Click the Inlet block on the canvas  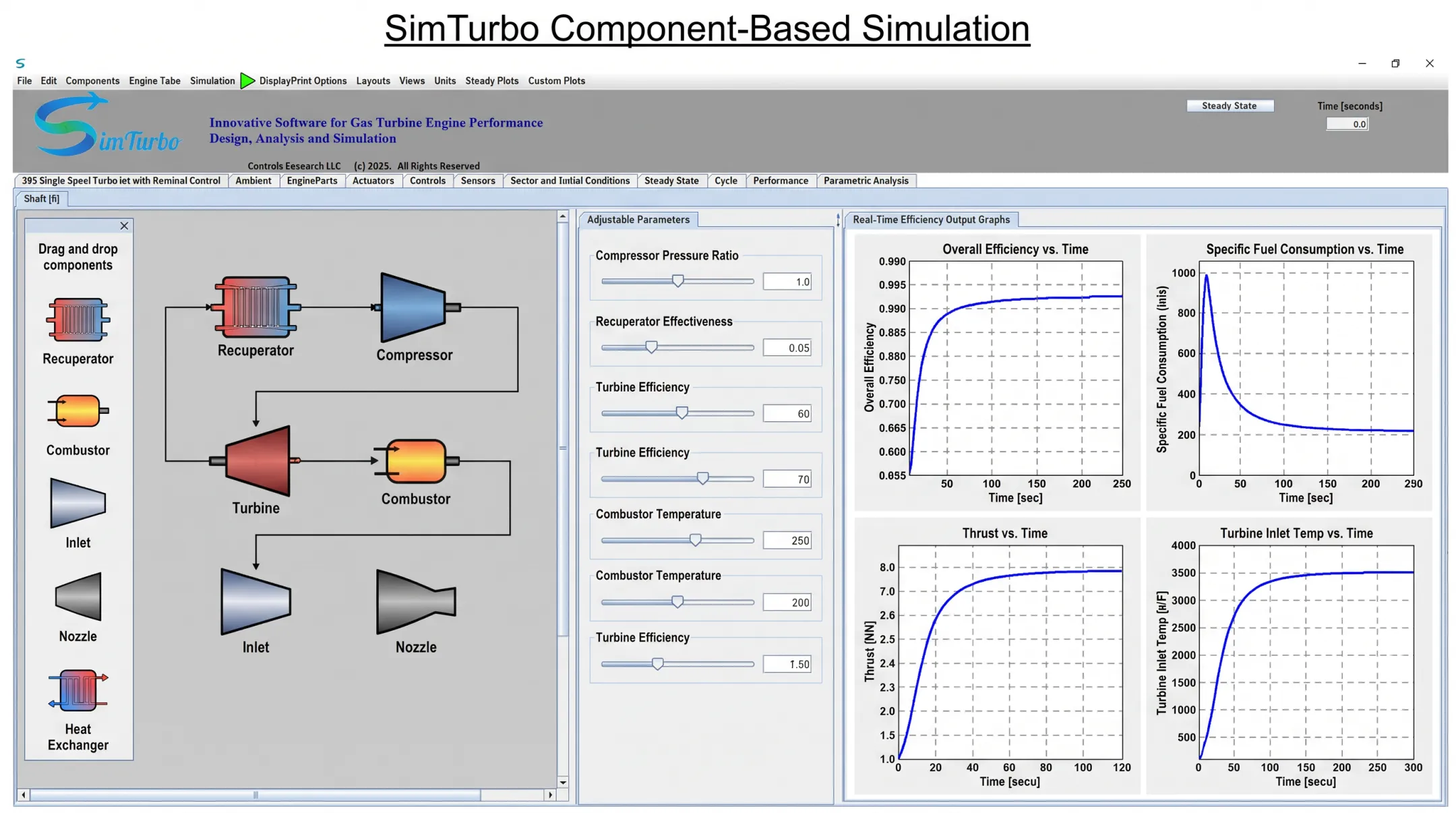point(255,602)
